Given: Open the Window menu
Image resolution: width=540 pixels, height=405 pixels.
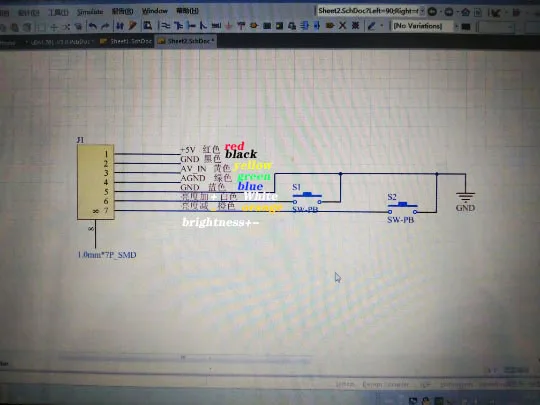Looking at the screenshot, I should click(155, 11).
